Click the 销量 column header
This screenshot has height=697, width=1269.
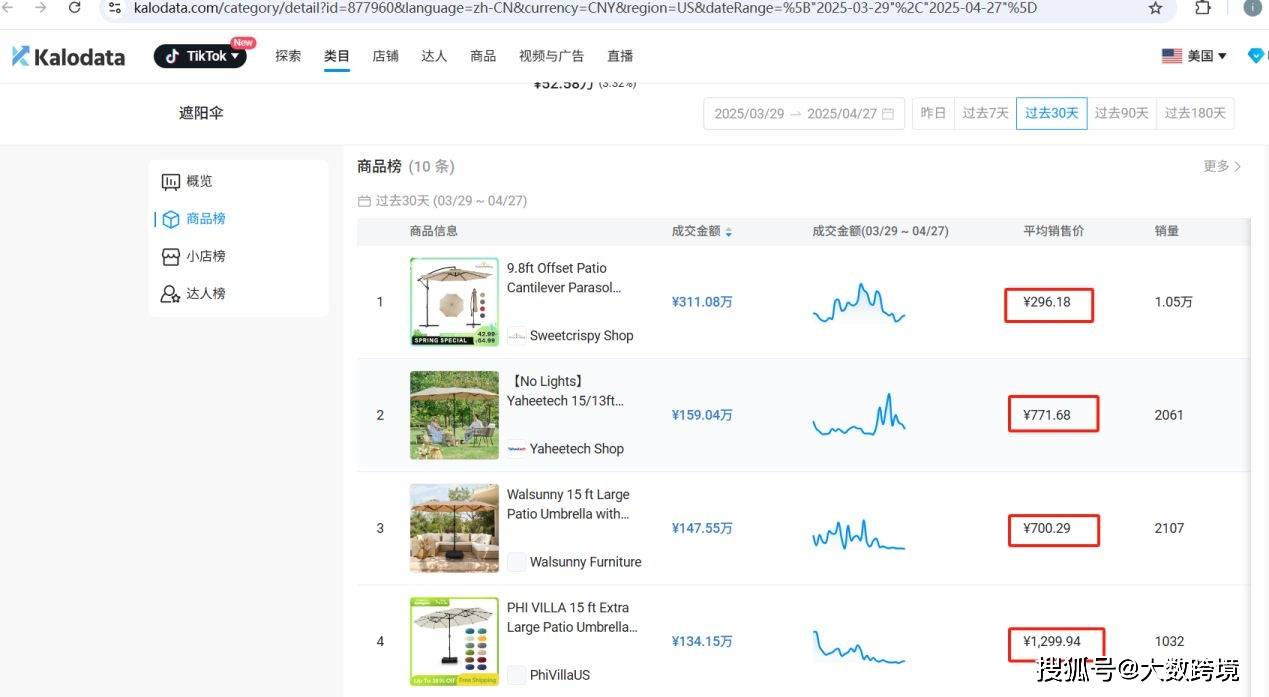pyautogui.click(x=1167, y=231)
